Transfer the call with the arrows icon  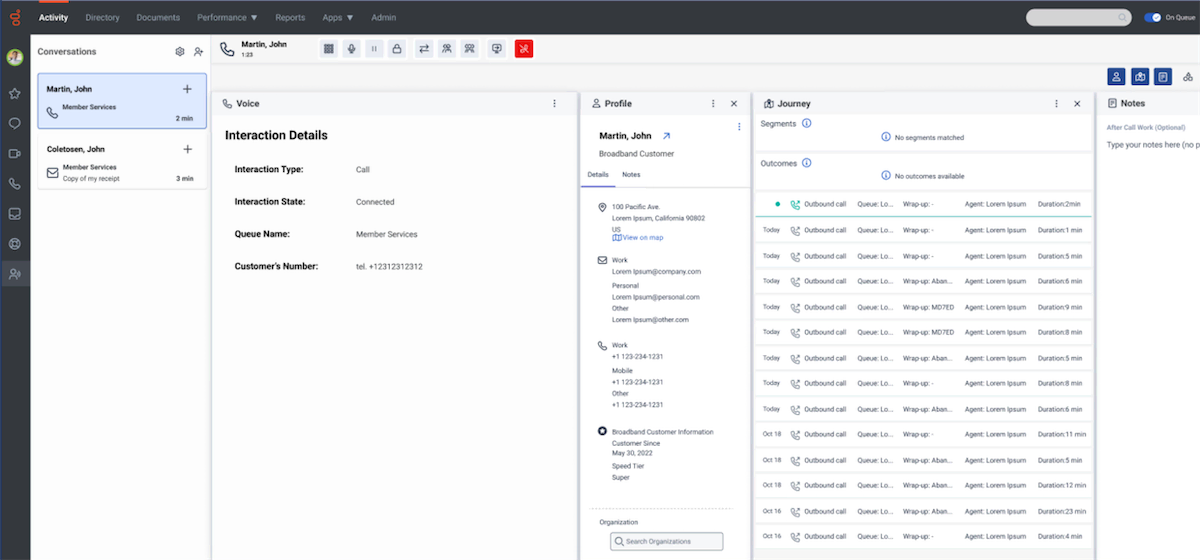click(424, 48)
